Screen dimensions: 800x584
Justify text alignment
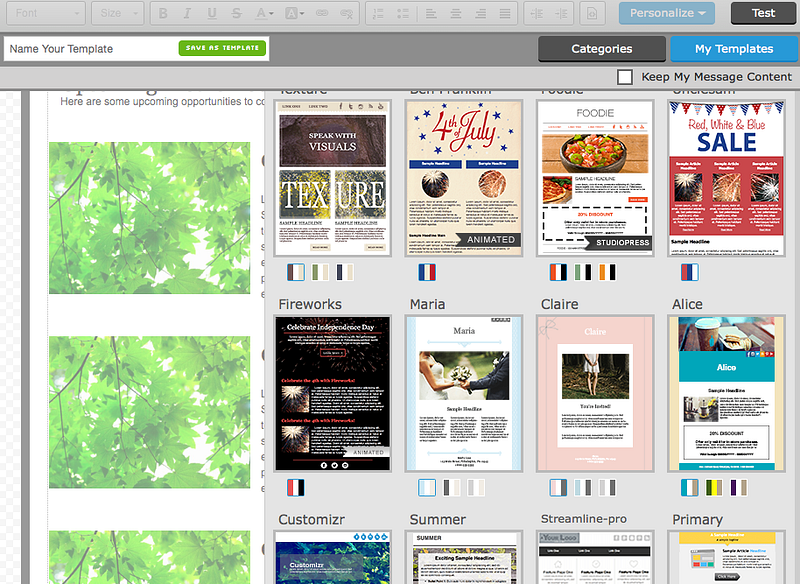pos(505,13)
